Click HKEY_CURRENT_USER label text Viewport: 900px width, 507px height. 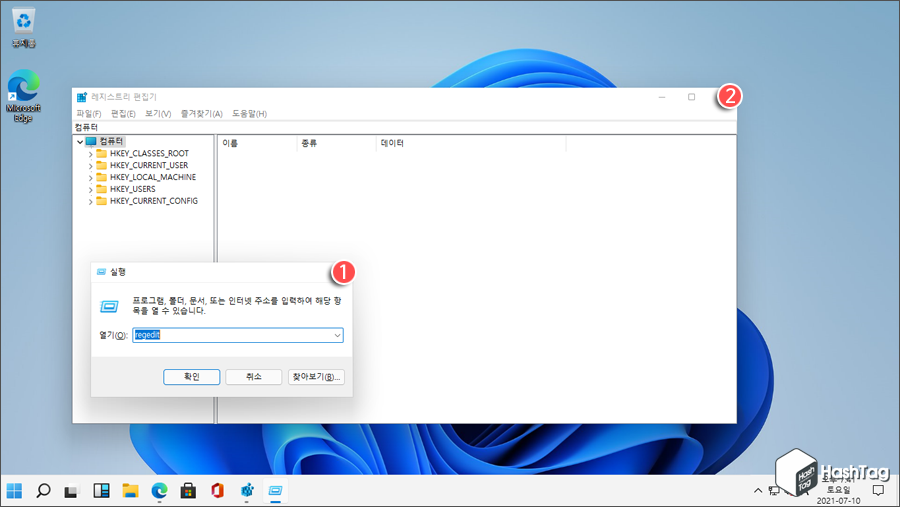(x=149, y=165)
